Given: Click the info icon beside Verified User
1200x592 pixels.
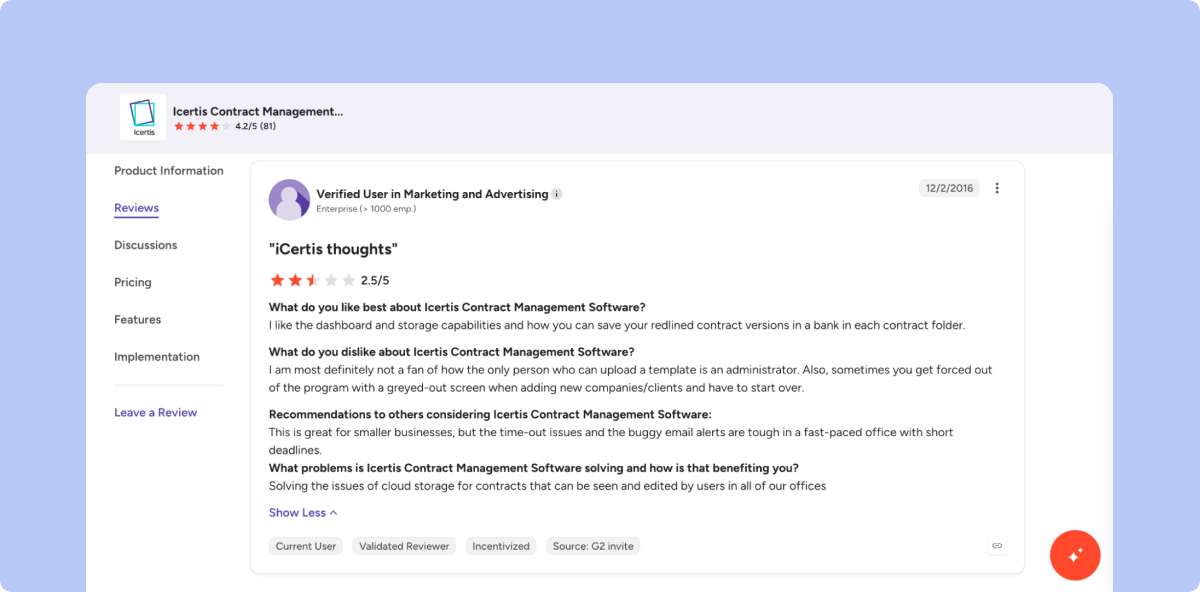Looking at the screenshot, I should pos(557,194).
